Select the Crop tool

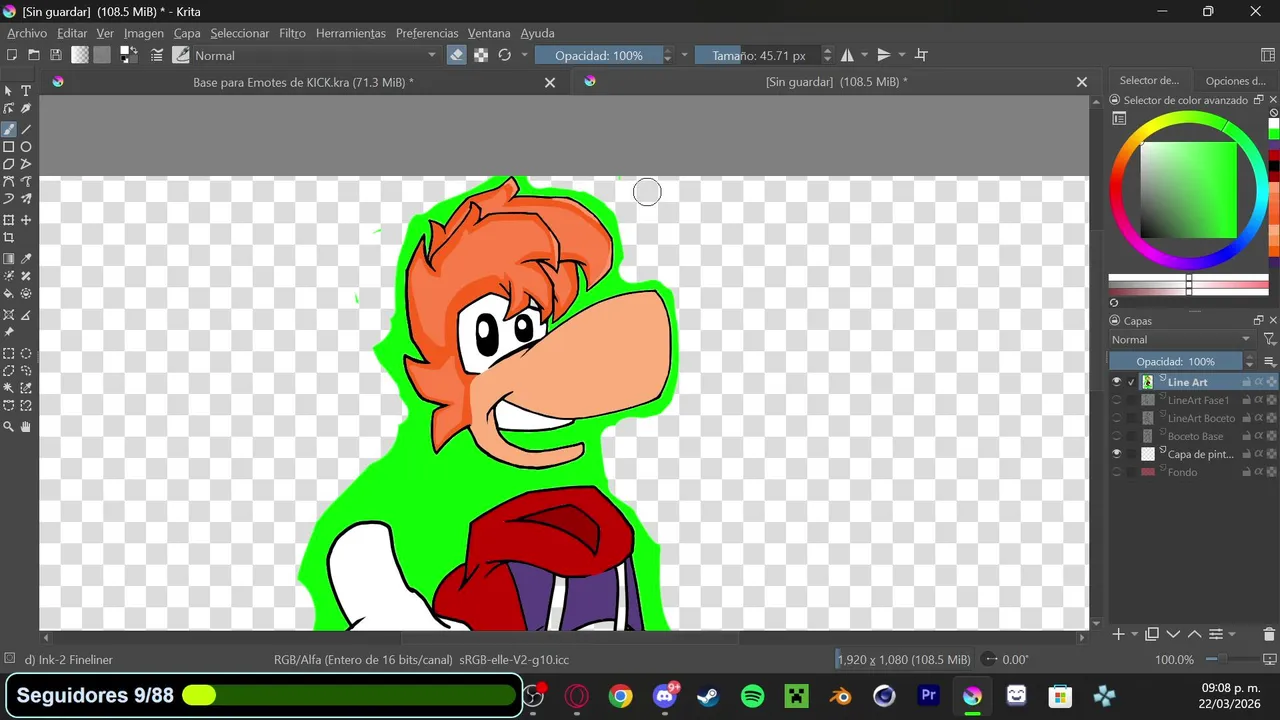9,238
